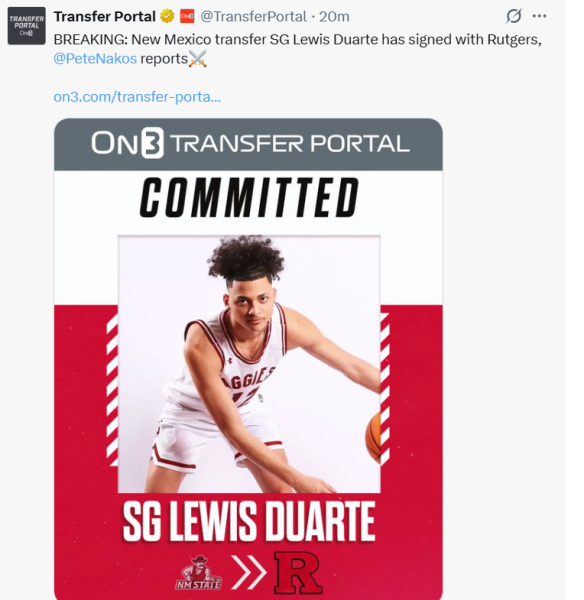Click the On3 Transfer Portal banner header
This screenshot has width=584, height=600.
point(248,144)
